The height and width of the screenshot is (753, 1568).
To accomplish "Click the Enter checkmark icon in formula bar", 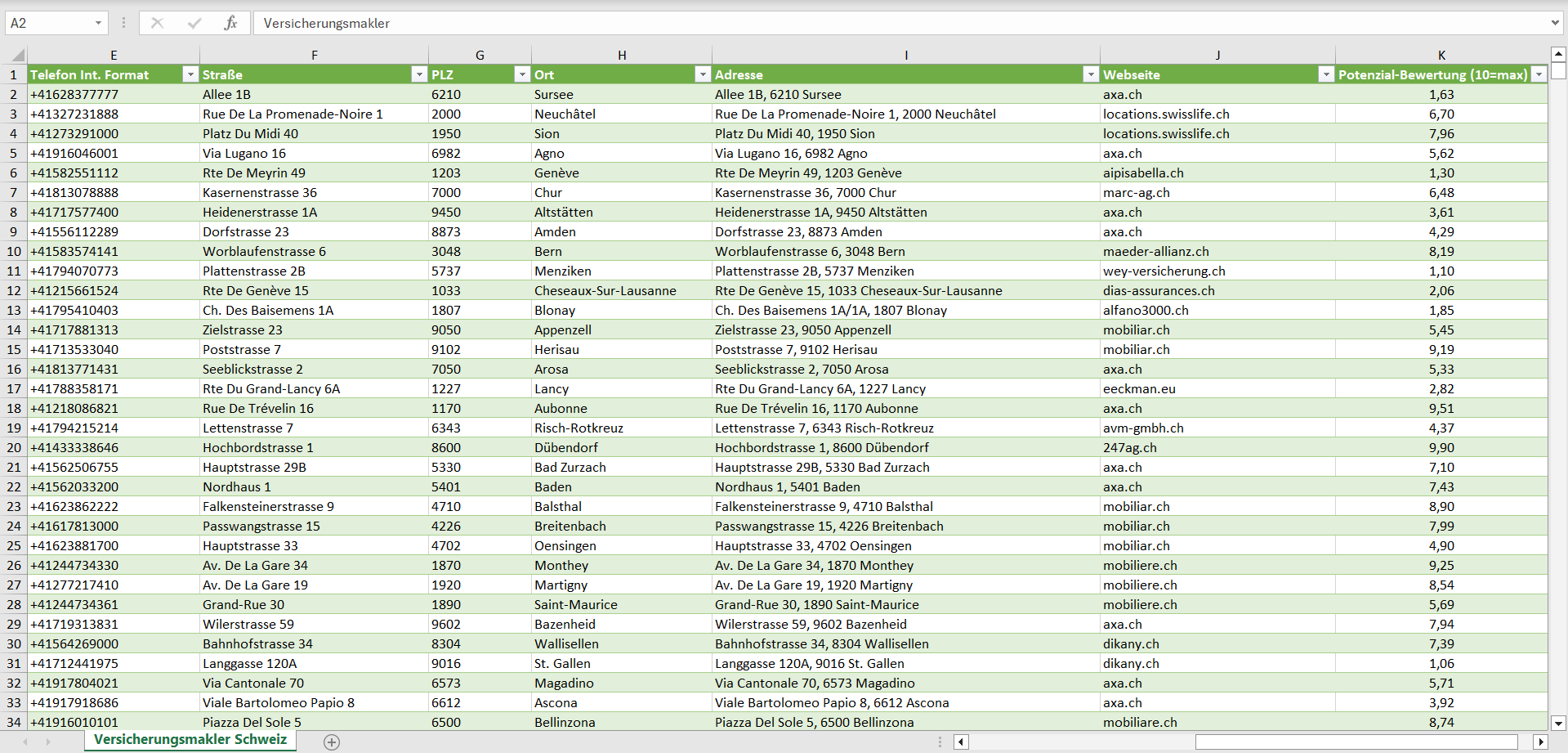I will (x=194, y=23).
